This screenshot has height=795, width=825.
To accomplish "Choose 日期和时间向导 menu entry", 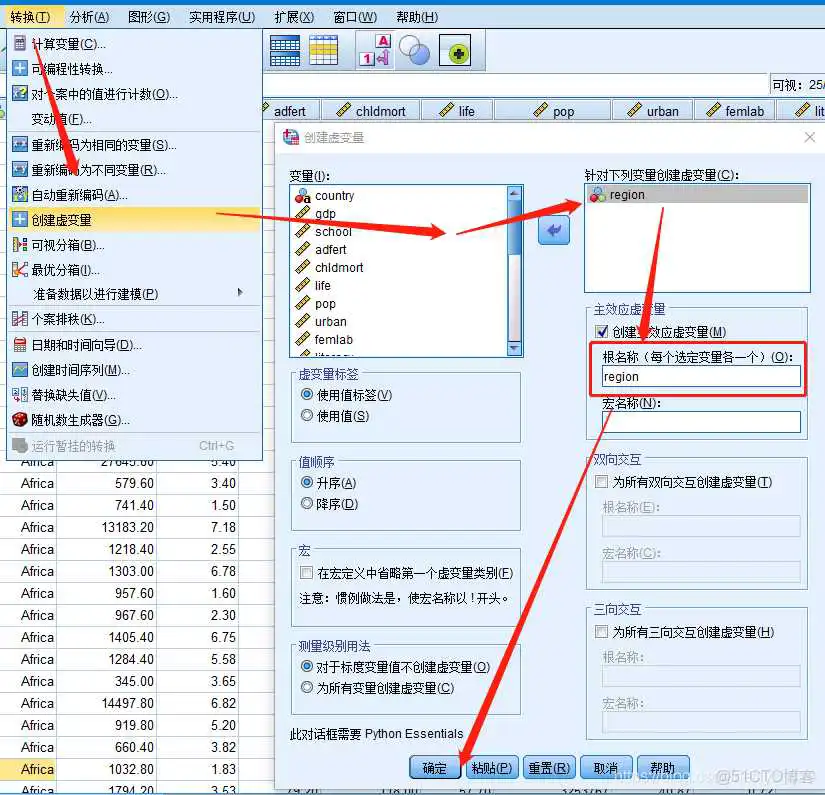I will pos(135,345).
